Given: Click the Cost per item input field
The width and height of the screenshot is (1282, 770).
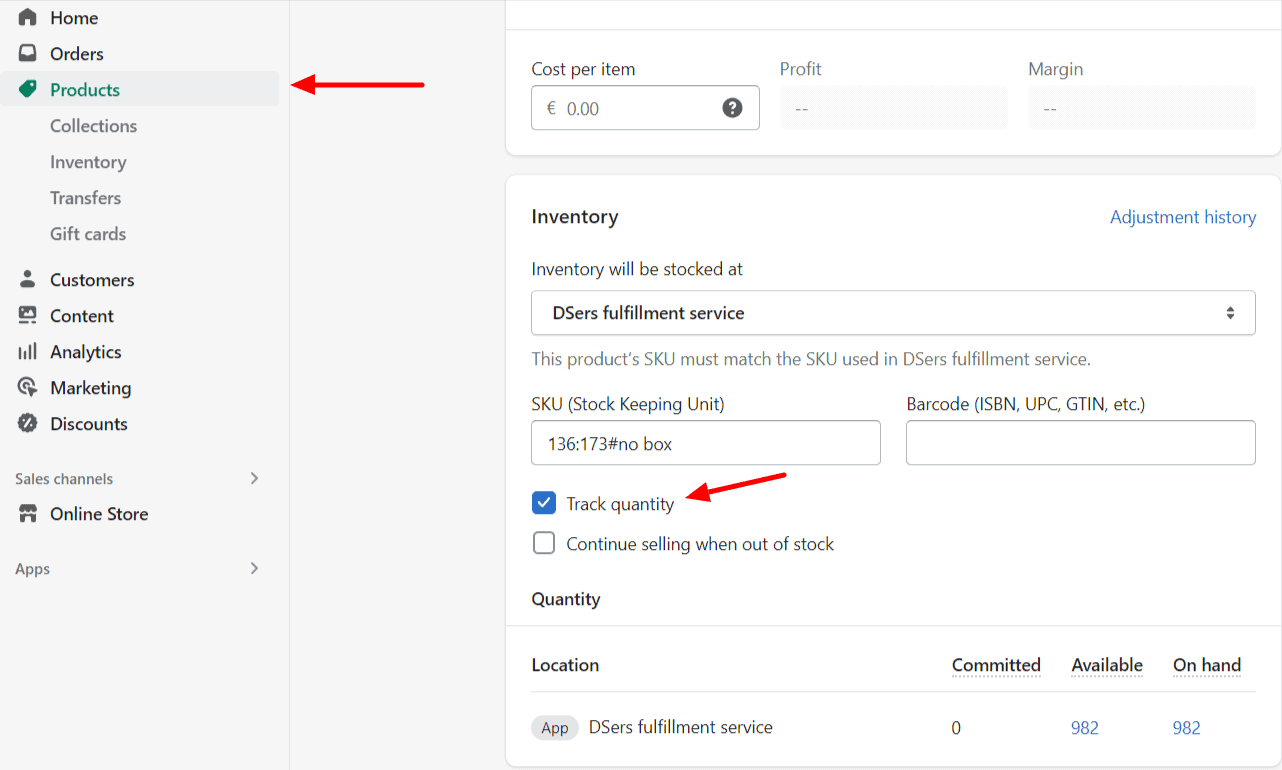Looking at the screenshot, I should (x=645, y=108).
